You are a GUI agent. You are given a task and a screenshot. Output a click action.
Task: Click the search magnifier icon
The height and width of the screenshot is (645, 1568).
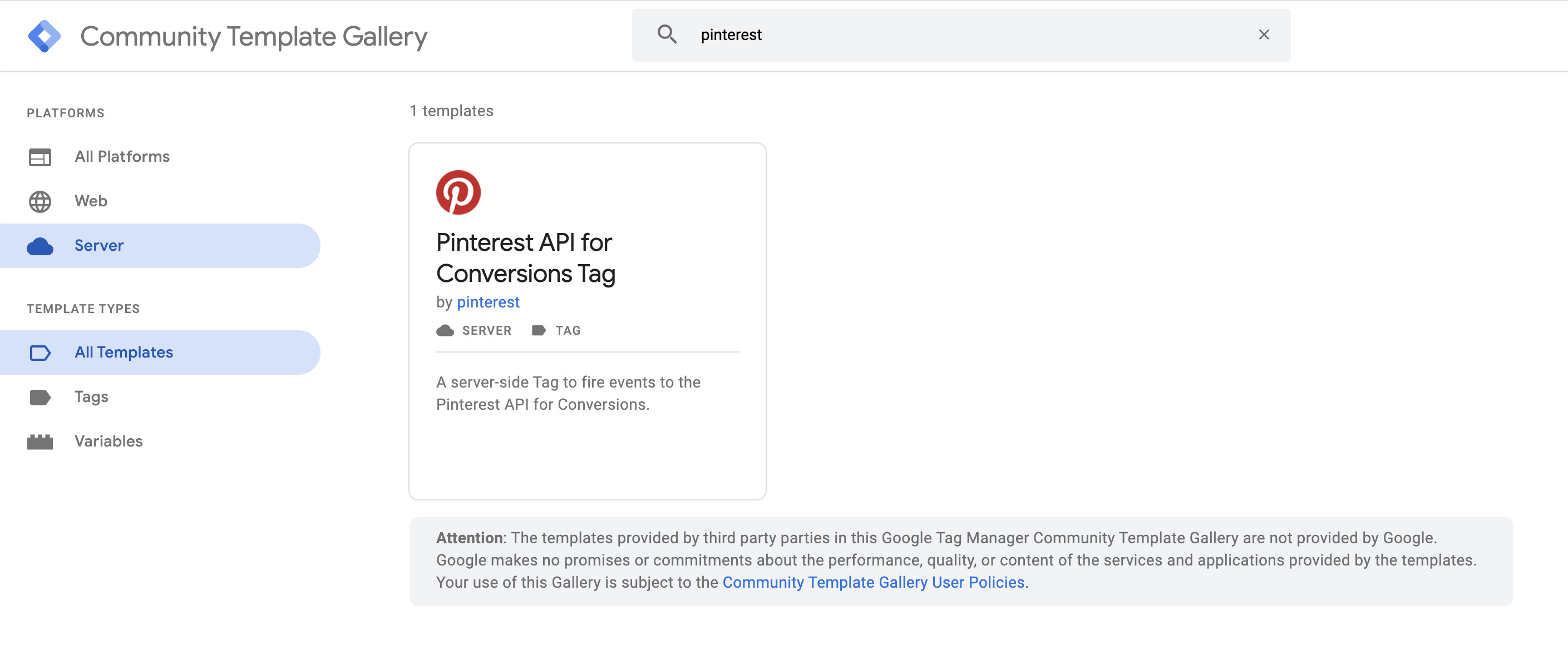[667, 34]
